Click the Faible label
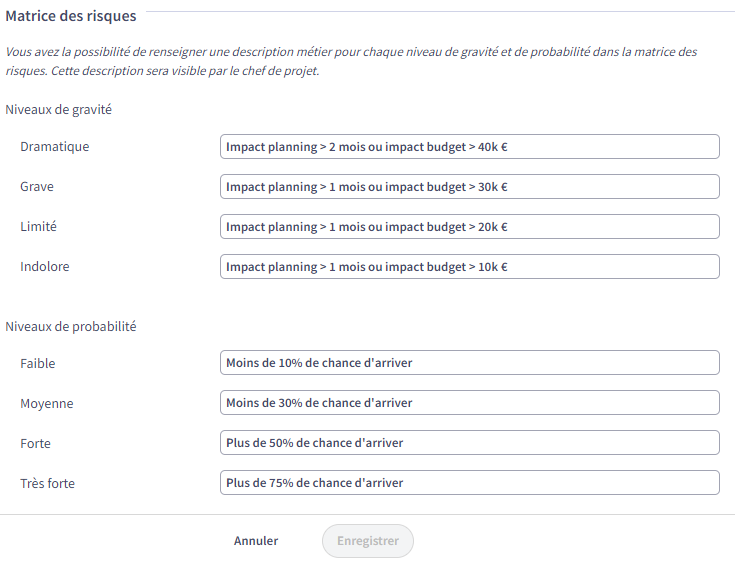 (38, 363)
